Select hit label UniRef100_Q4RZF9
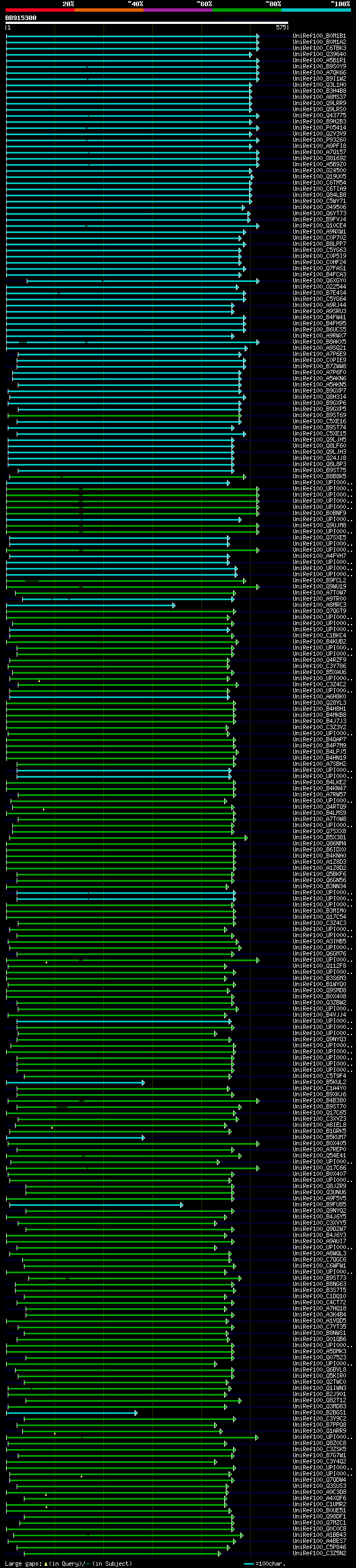 319,660
